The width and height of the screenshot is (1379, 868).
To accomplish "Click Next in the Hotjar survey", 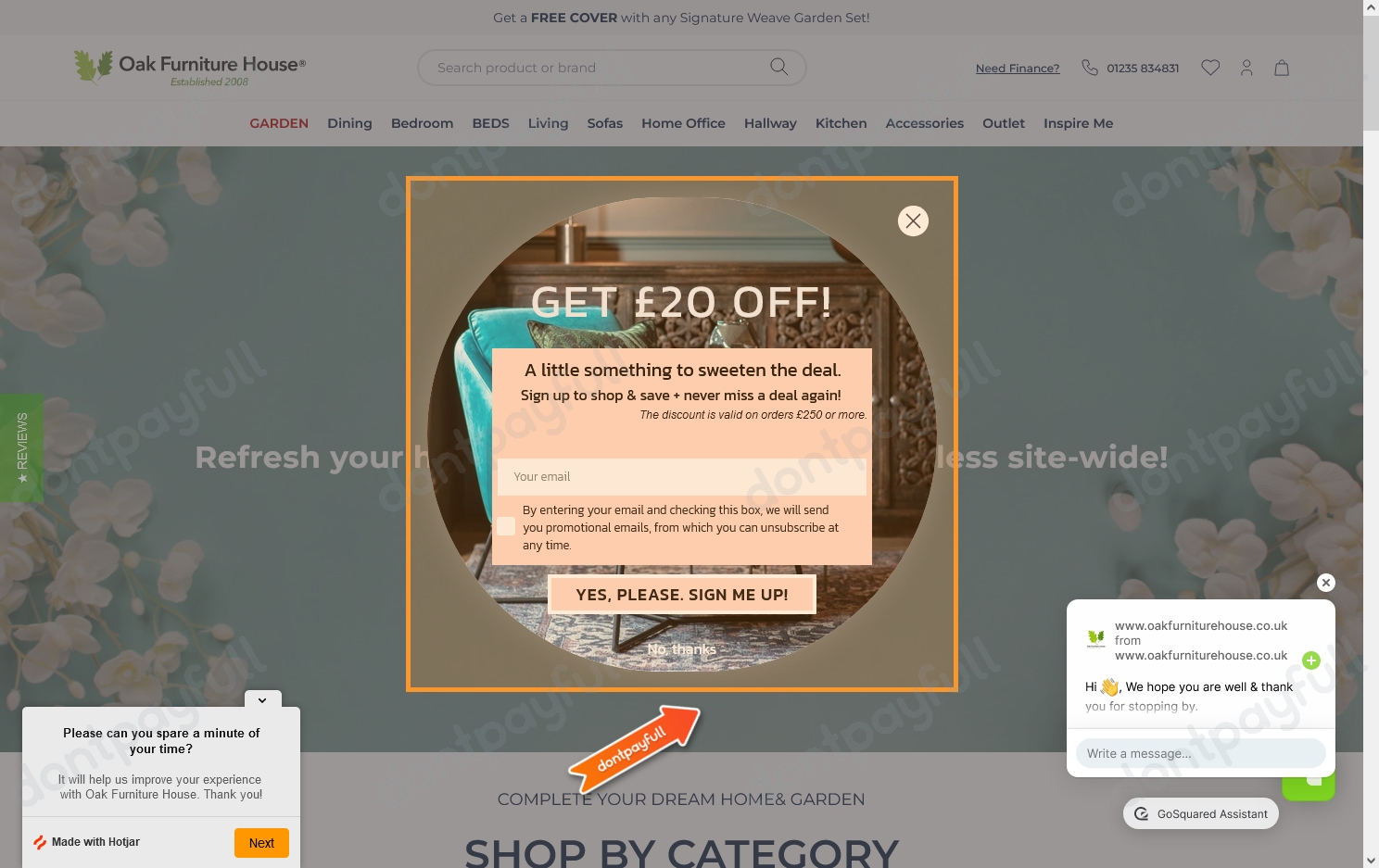I will point(261,843).
